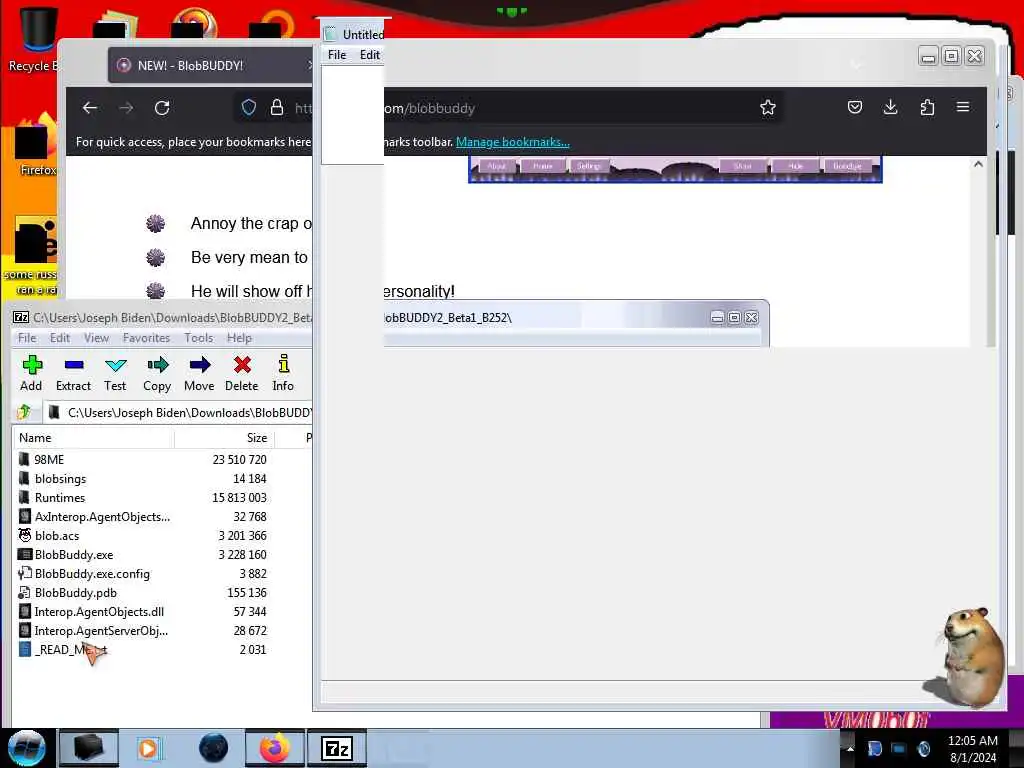
Task: Click the Goodbye button on the webpage banner
Action: [847, 166]
